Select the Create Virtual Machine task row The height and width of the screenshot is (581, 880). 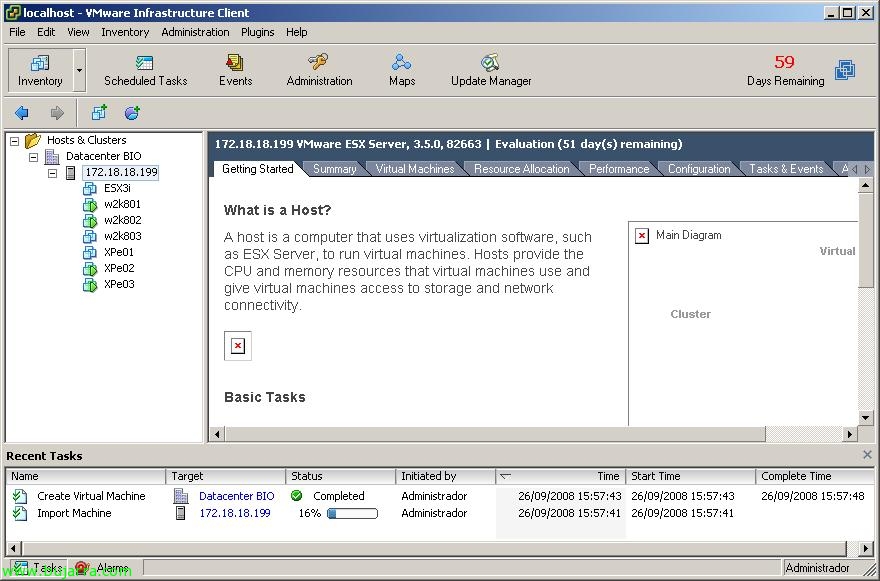440,496
